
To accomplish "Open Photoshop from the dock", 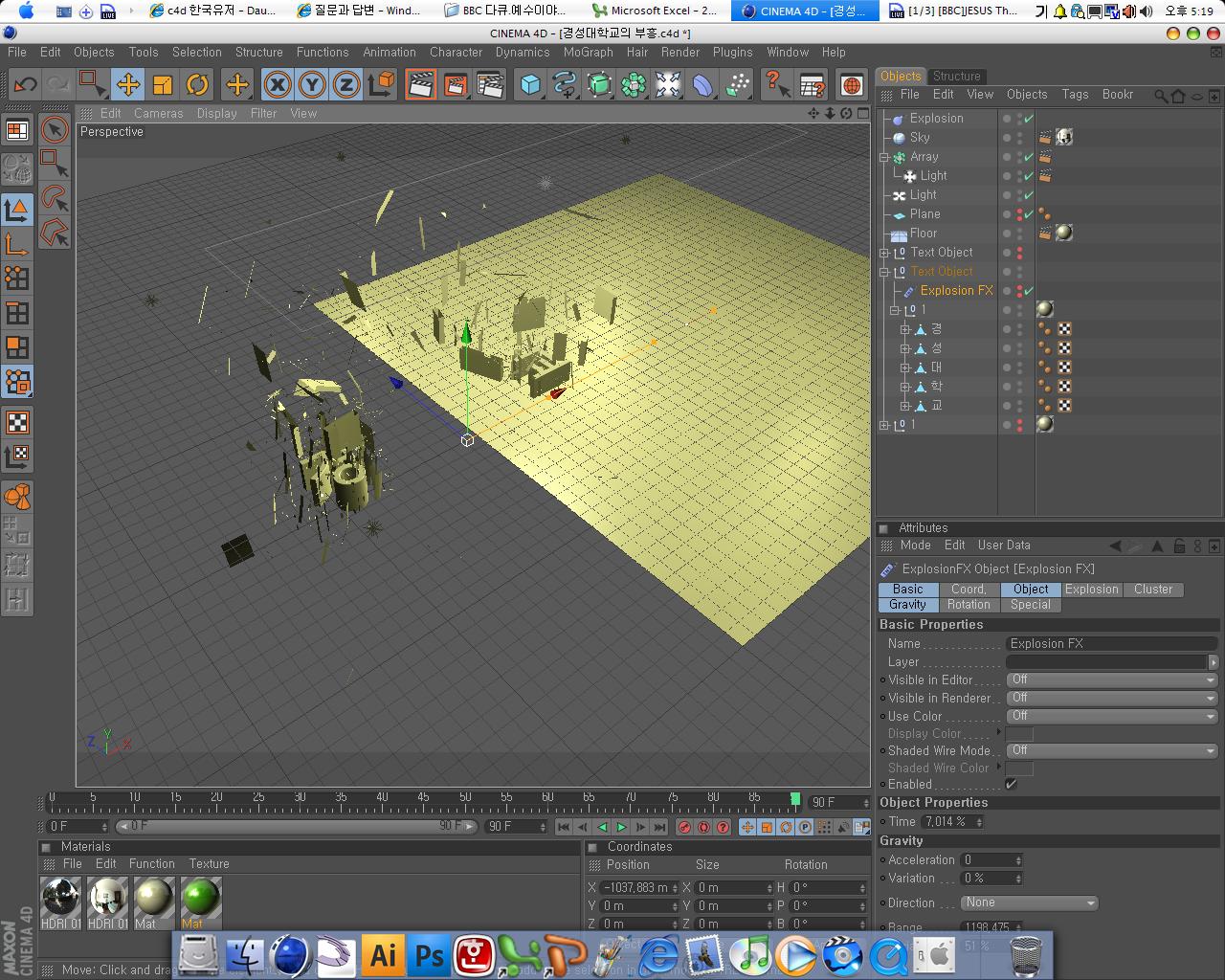I will tap(430, 955).
